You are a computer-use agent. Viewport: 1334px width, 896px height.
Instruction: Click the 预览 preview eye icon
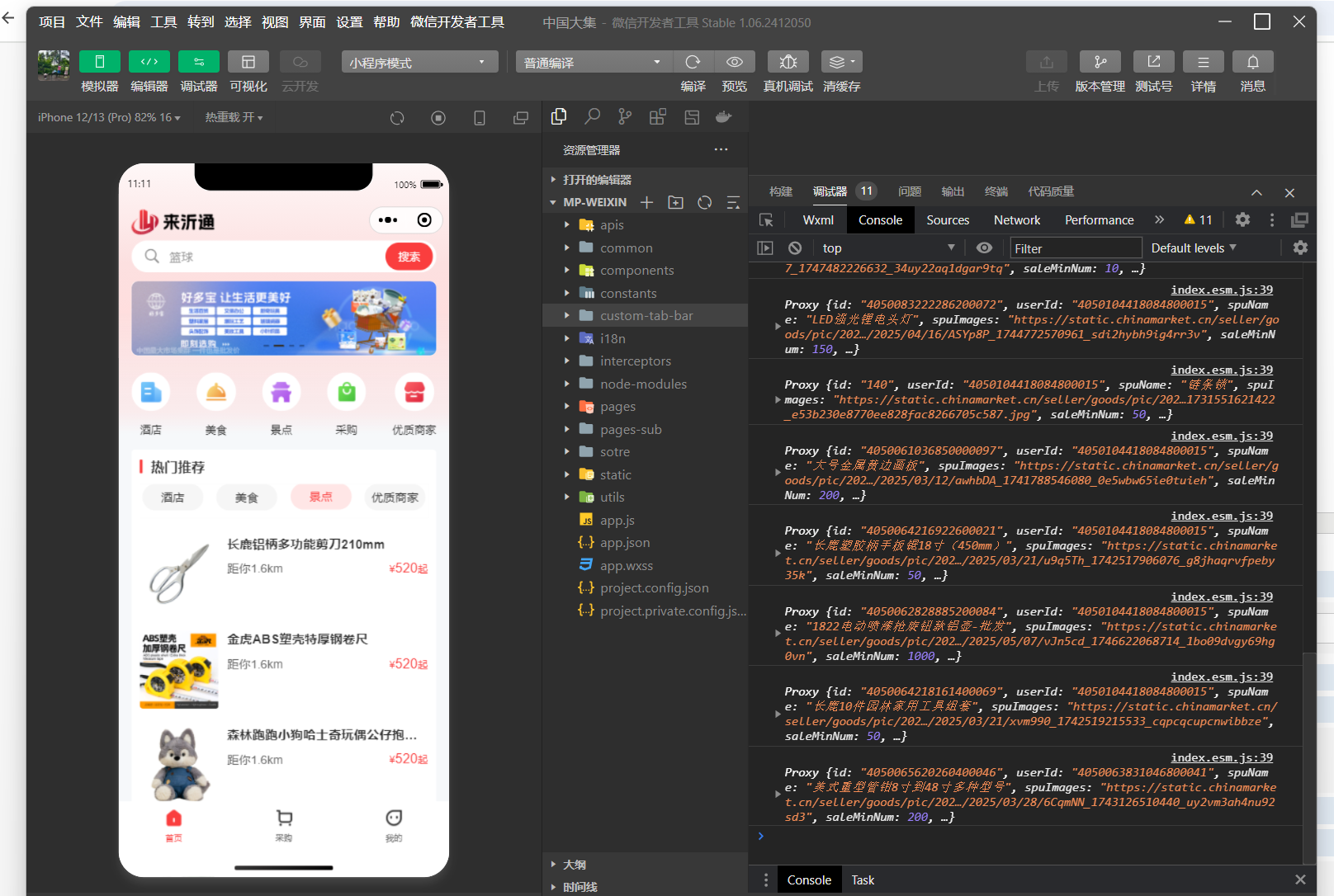(x=734, y=62)
